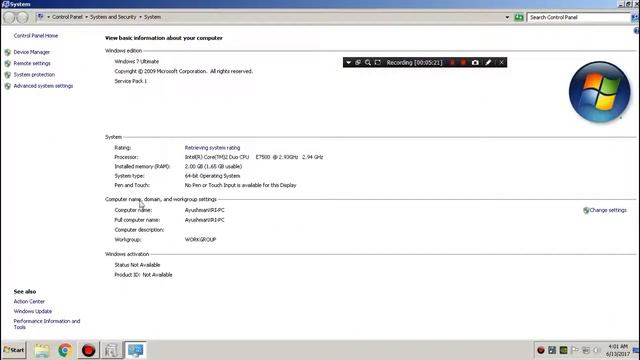This screenshot has height=360, width=640.
Task: Click the Windows 7 Ultimate edition text
Action: (x=137, y=62)
